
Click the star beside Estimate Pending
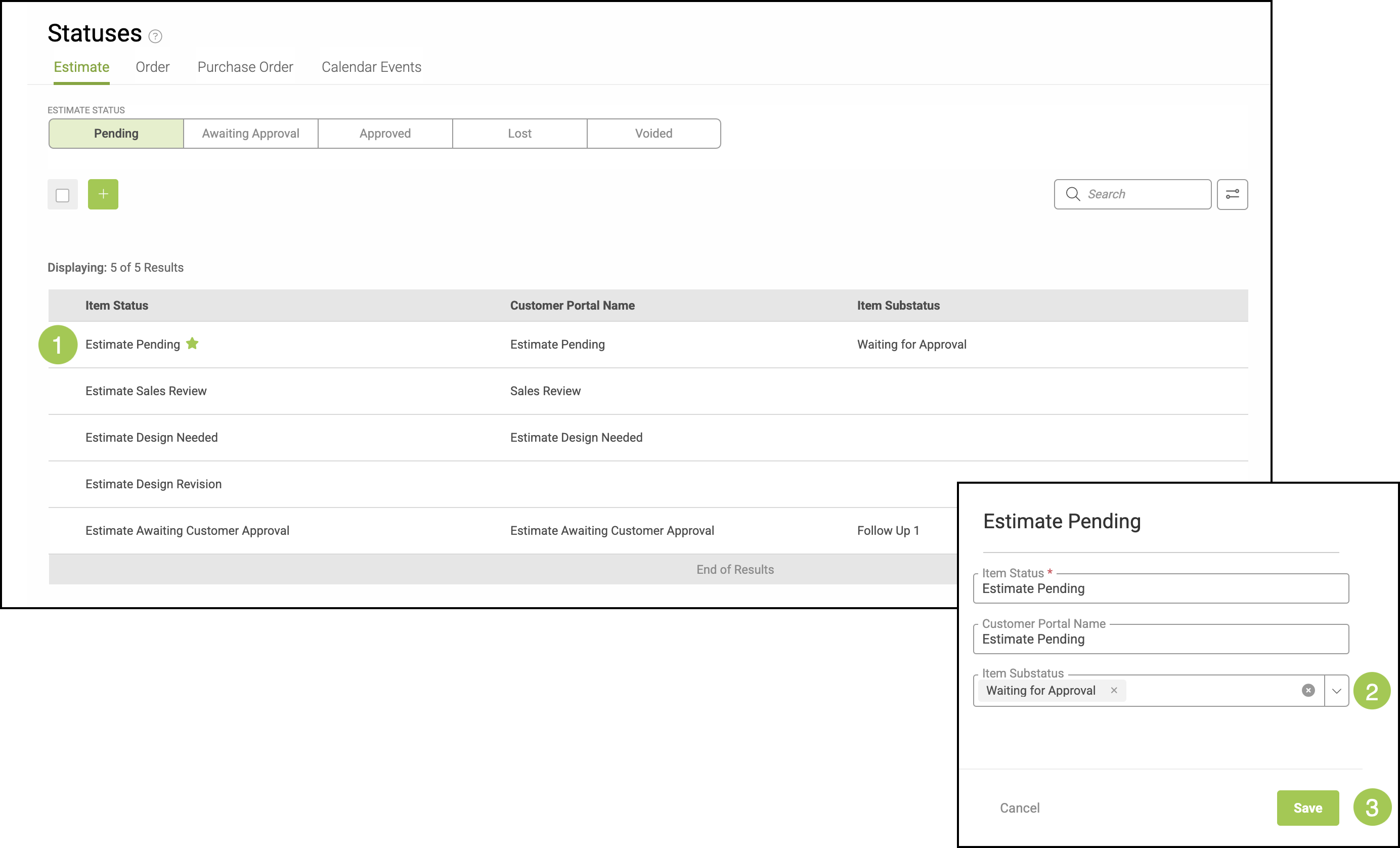click(x=193, y=343)
